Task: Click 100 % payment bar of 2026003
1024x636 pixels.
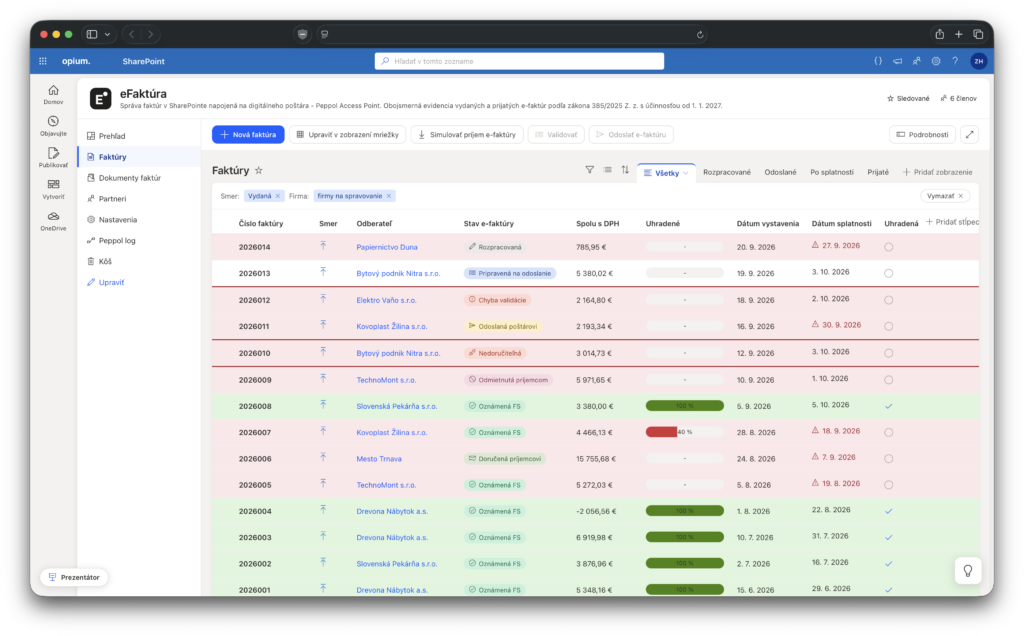Action: tap(684, 537)
